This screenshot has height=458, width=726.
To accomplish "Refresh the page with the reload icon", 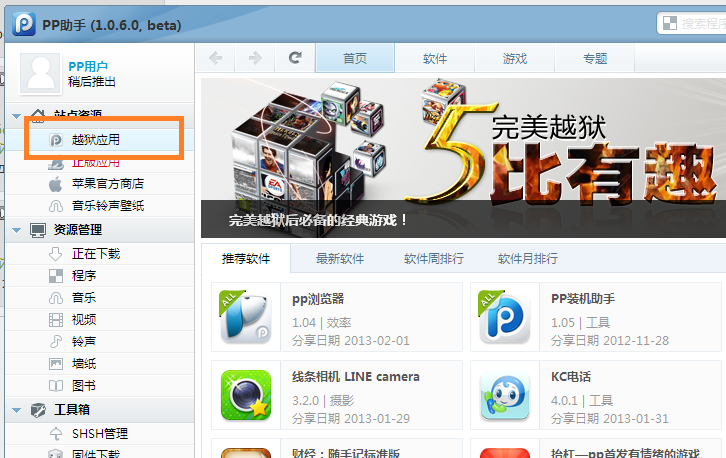I will point(295,58).
